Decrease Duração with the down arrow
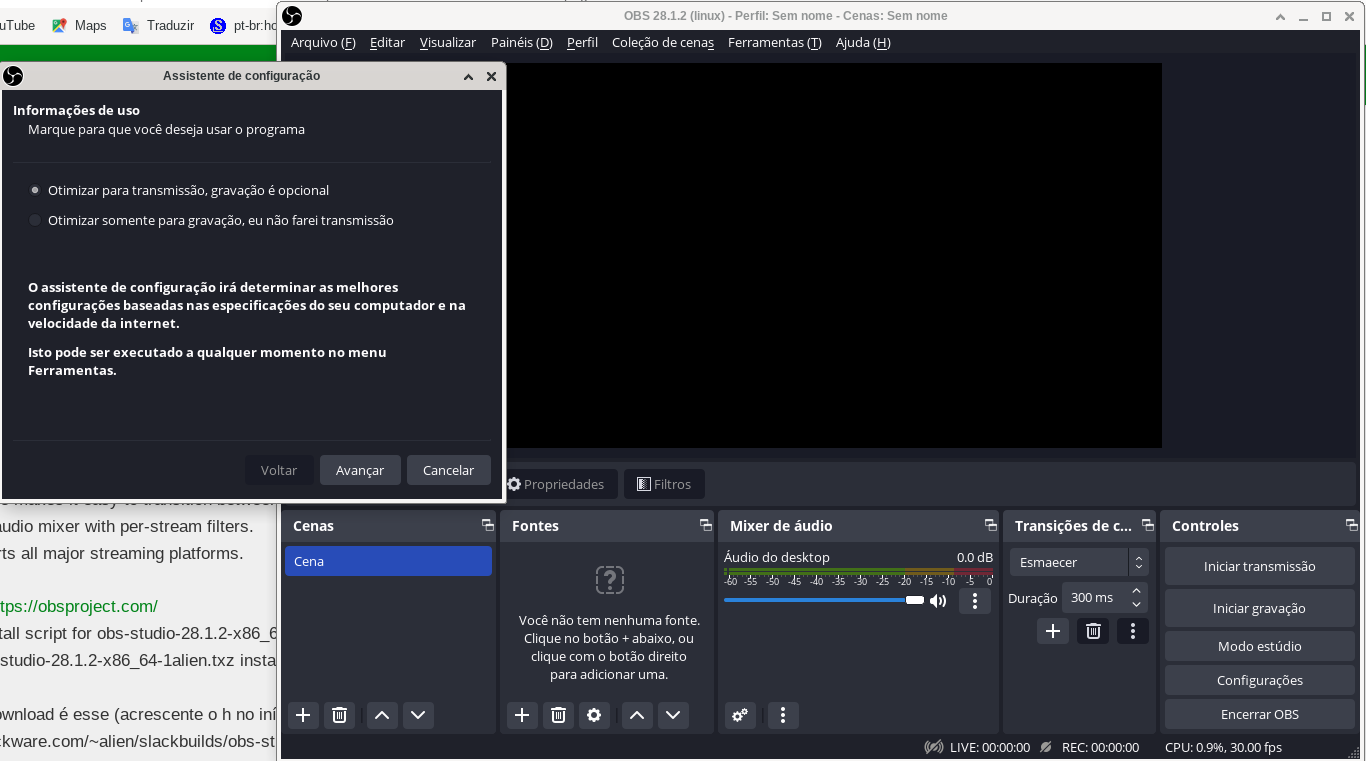 click(1136, 605)
